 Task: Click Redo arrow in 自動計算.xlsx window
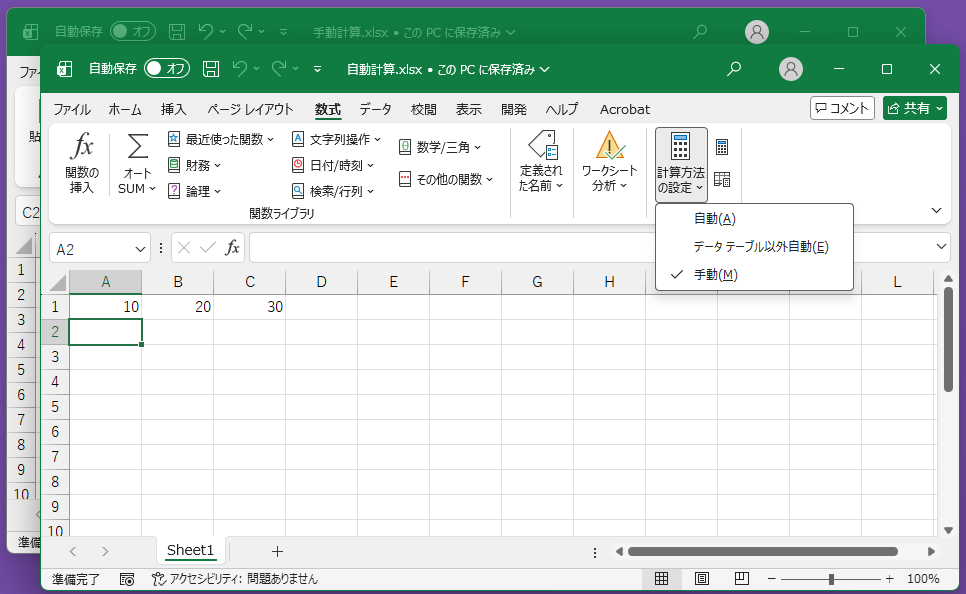point(279,69)
